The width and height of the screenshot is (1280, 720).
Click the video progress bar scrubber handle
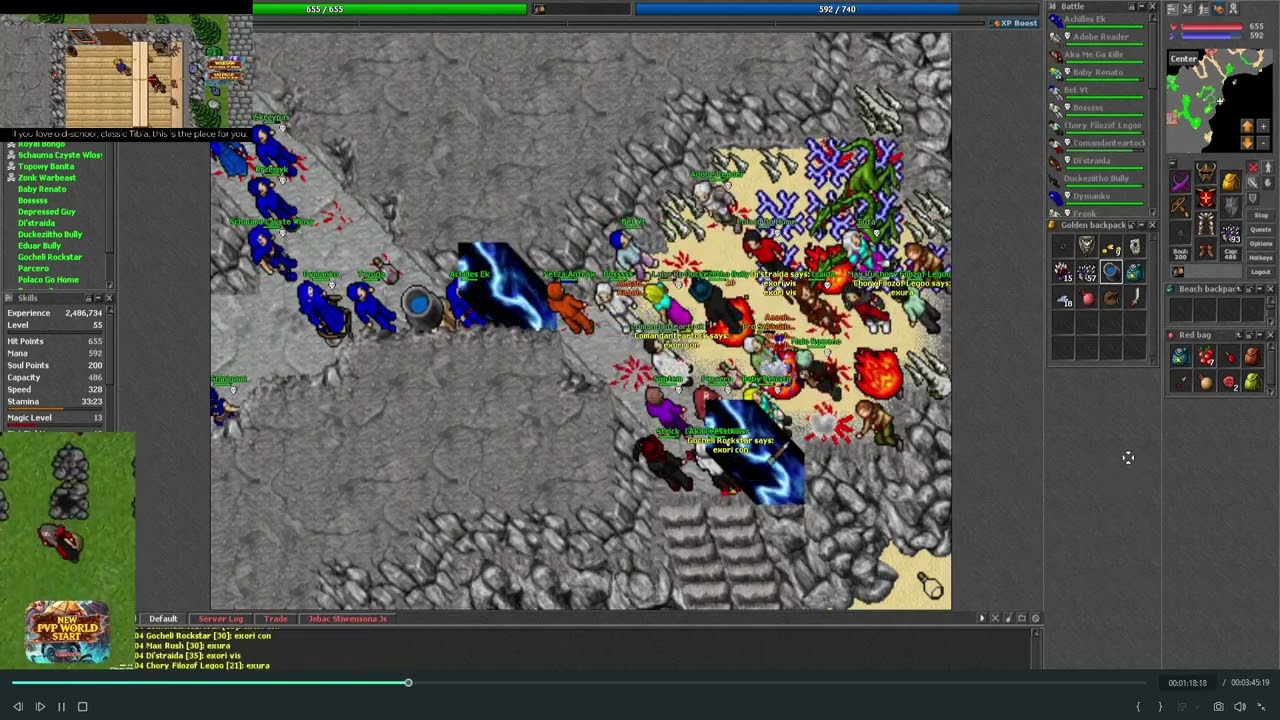(408, 683)
